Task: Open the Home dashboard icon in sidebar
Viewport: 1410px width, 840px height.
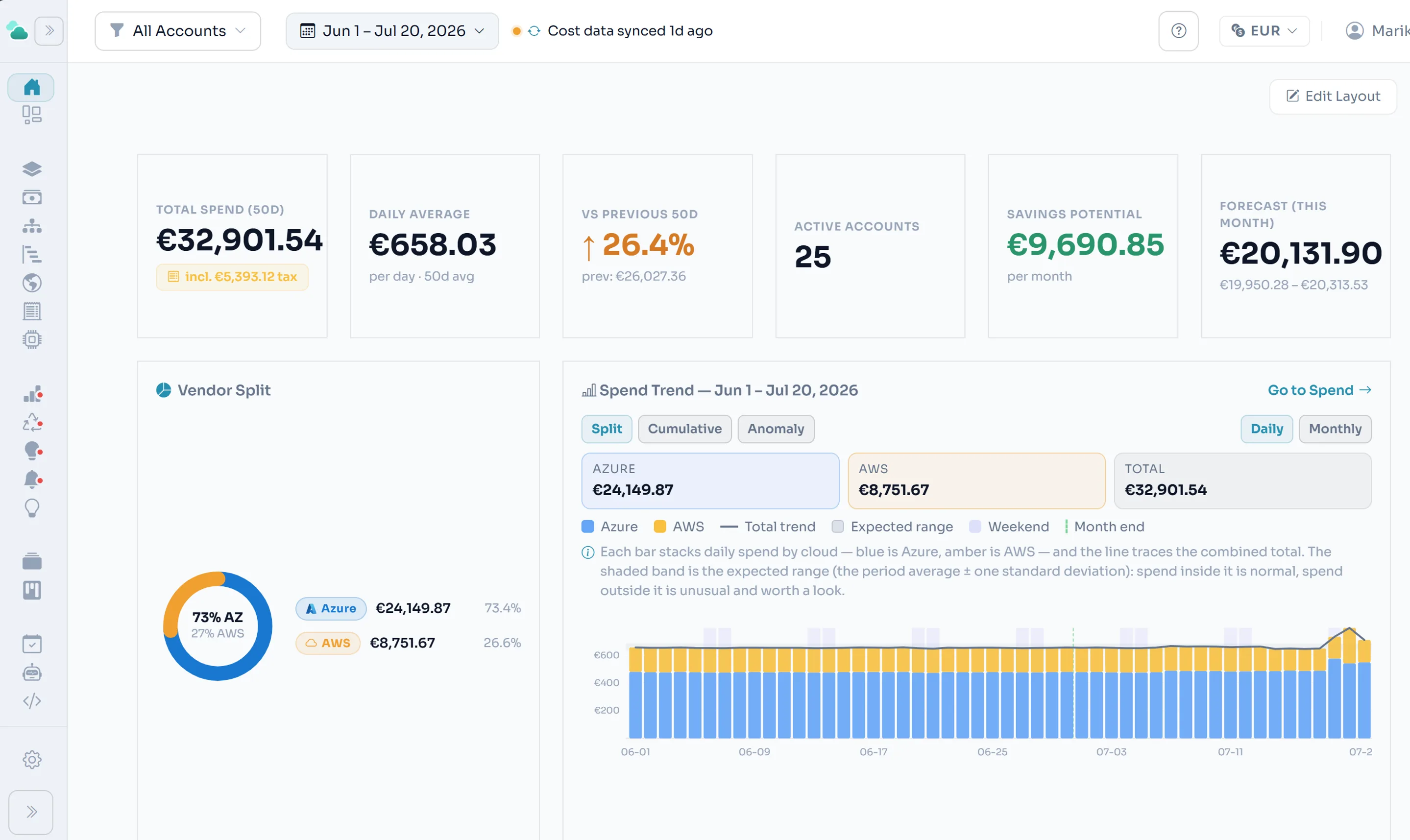Action: coord(32,87)
